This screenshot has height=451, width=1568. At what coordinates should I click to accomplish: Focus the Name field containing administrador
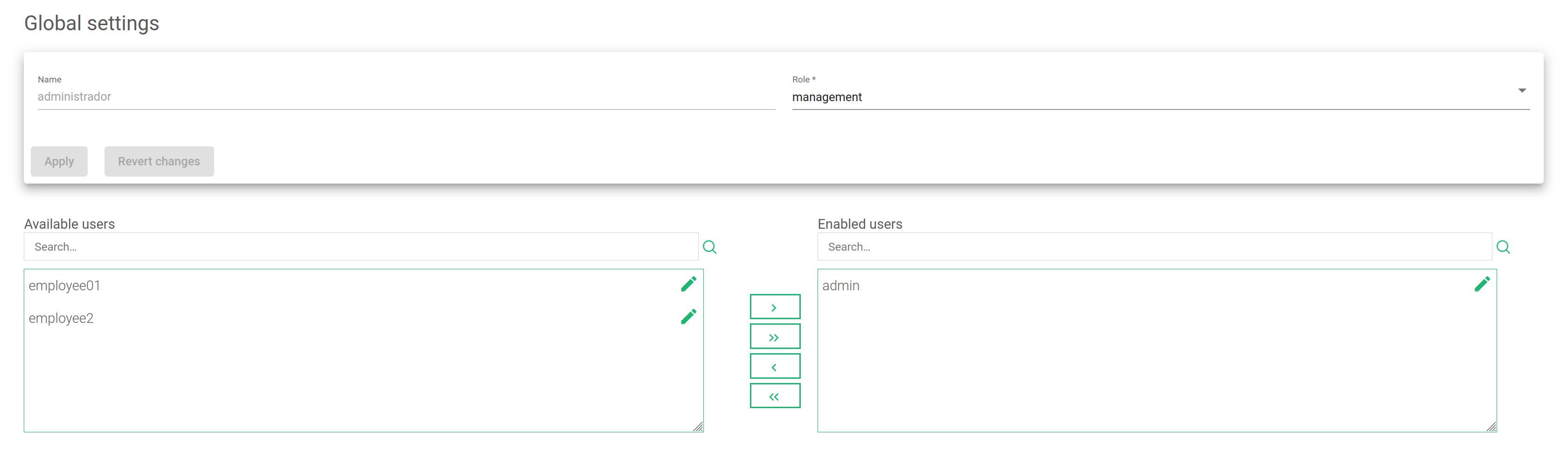406,97
